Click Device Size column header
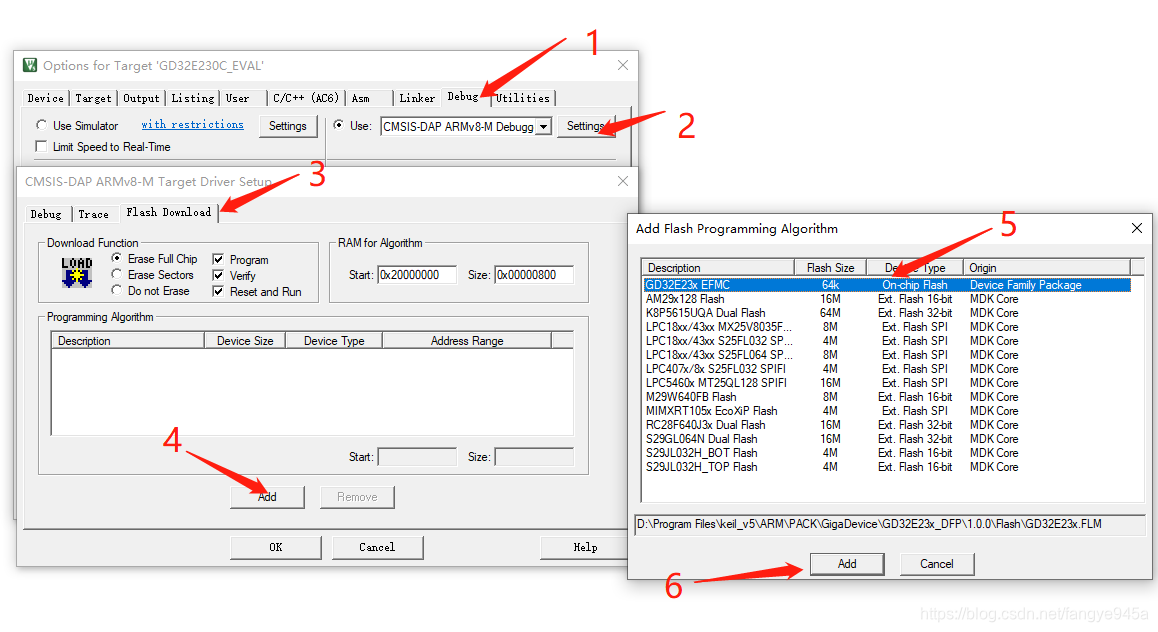The height and width of the screenshot is (632, 1158). tap(245, 340)
